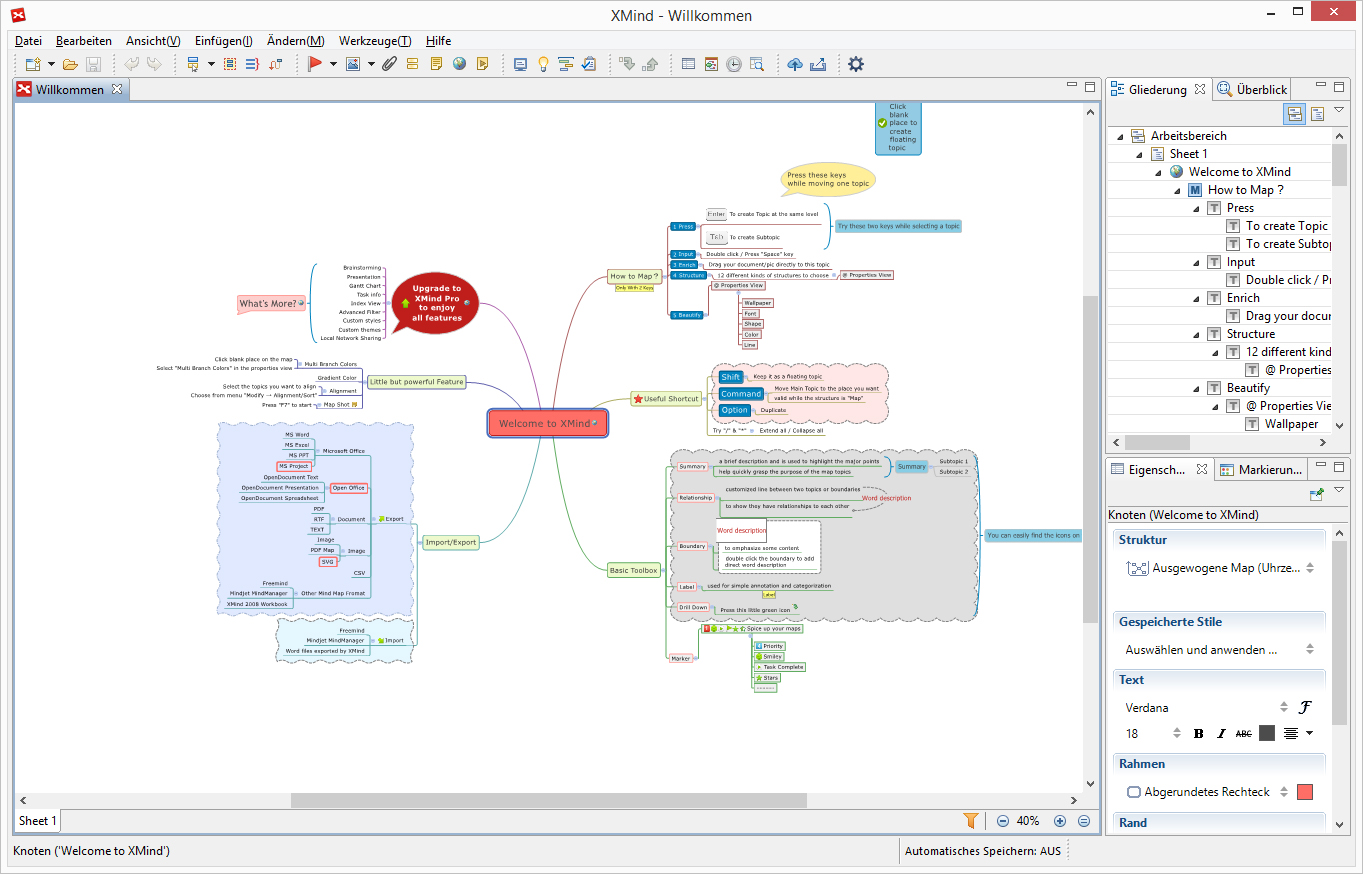
Task: Toggle bold text formatting in properties
Action: 1199,733
